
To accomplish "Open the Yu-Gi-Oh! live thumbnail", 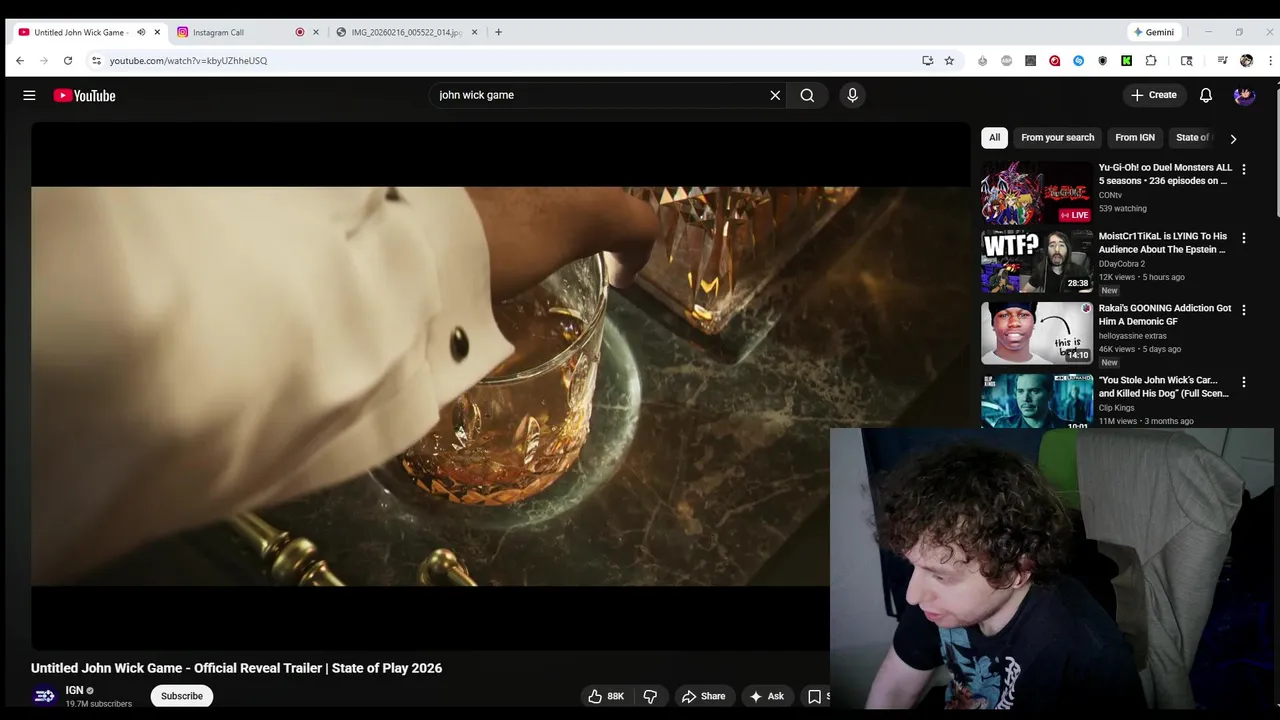I will click(x=1037, y=192).
